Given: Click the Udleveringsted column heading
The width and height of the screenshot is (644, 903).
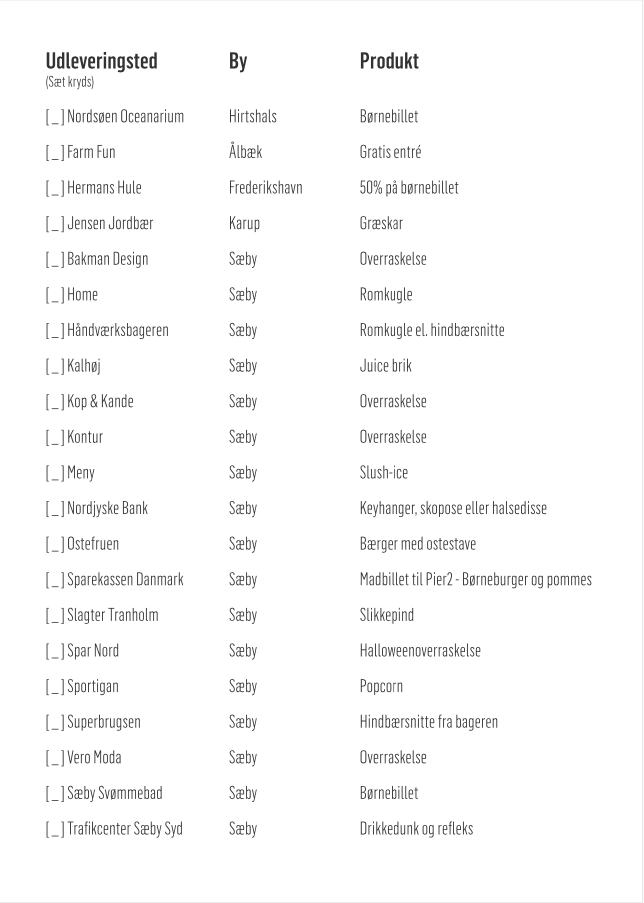Looking at the screenshot, I should click(x=101, y=61).
